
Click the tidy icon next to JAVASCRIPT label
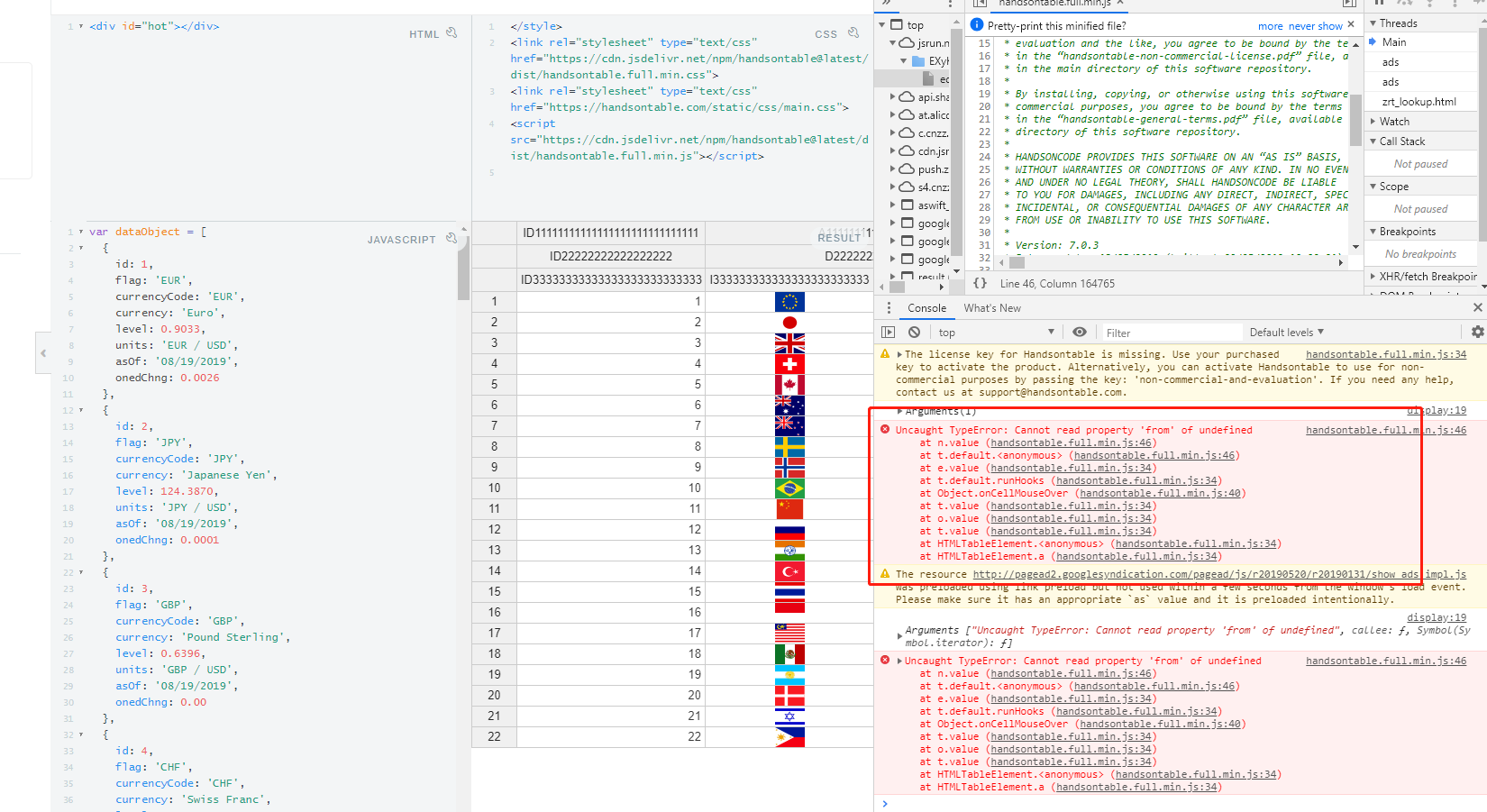point(451,237)
